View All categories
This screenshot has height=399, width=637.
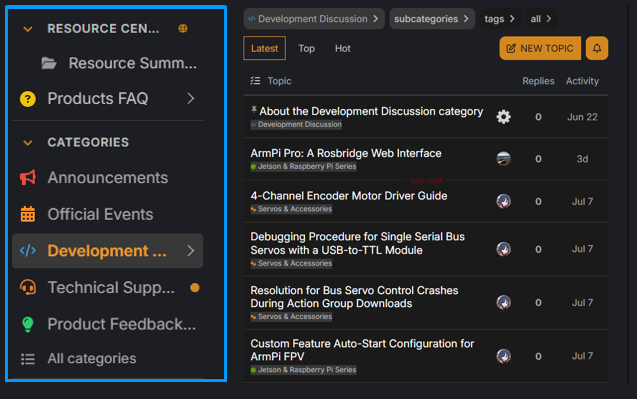click(x=92, y=358)
